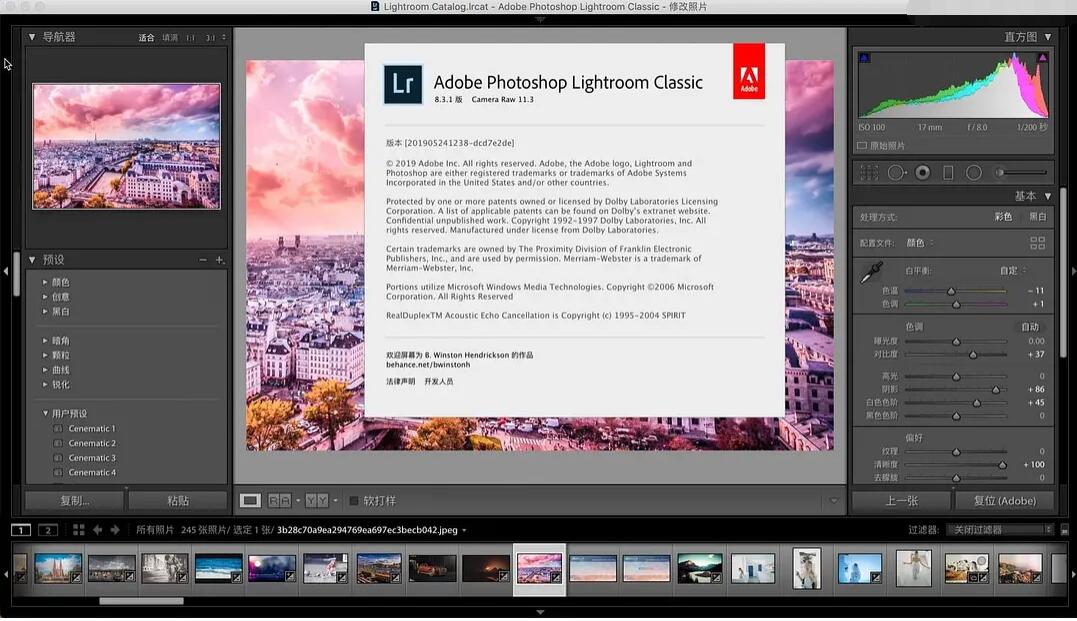Click the 复制... copy settings button
The width and height of the screenshot is (1077, 621).
tap(75, 501)
